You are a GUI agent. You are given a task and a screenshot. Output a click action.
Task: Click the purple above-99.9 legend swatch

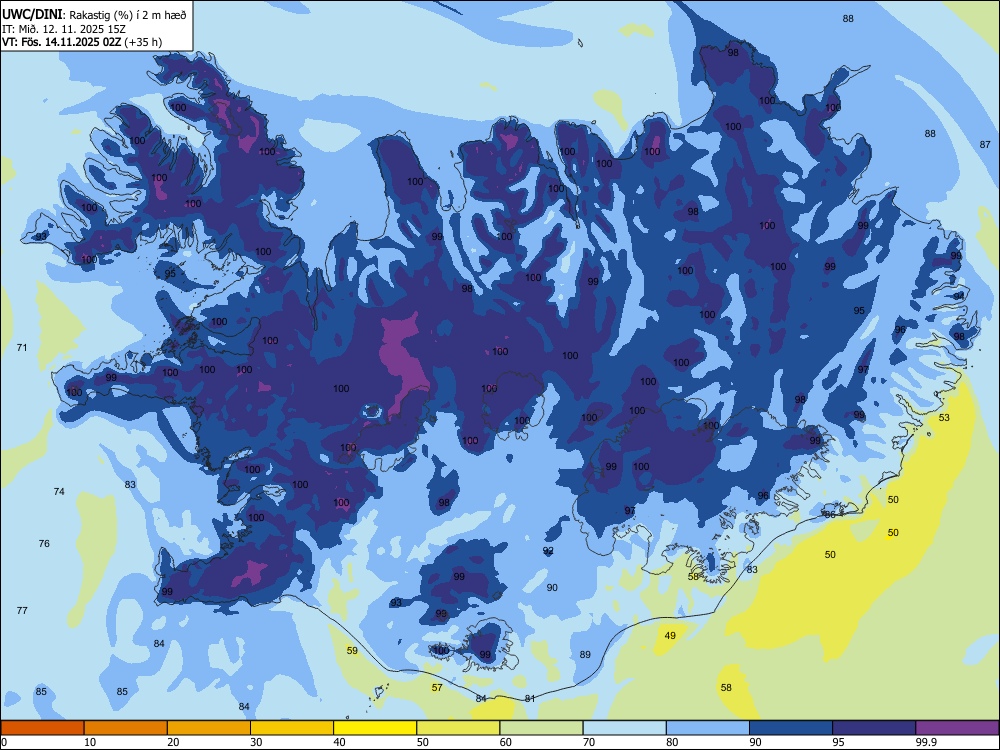click(957, 728)
